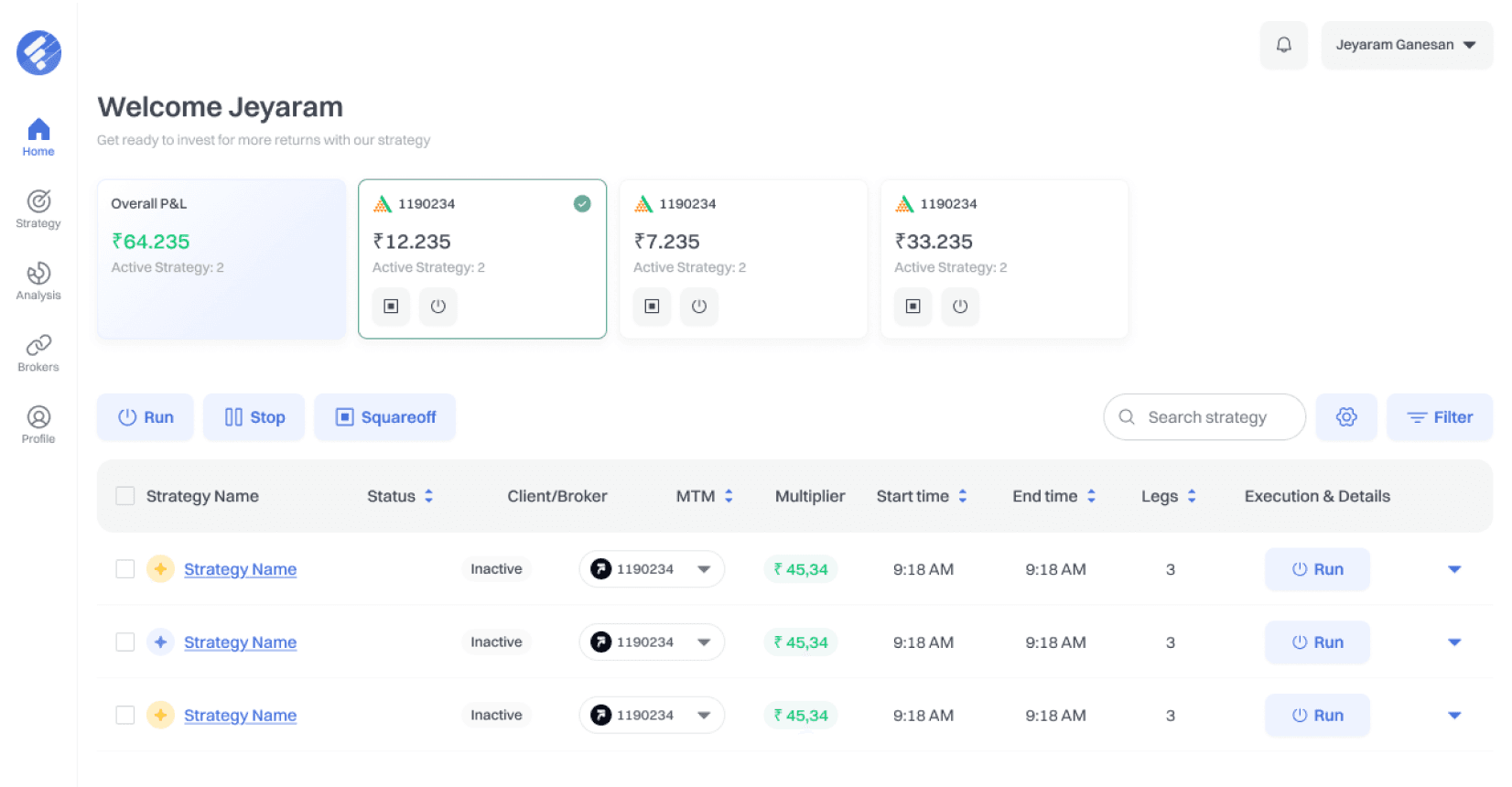This screenshot has height=787, width=1512.
Task: Go to Home in the sidebar
Action: click(38, 137)
